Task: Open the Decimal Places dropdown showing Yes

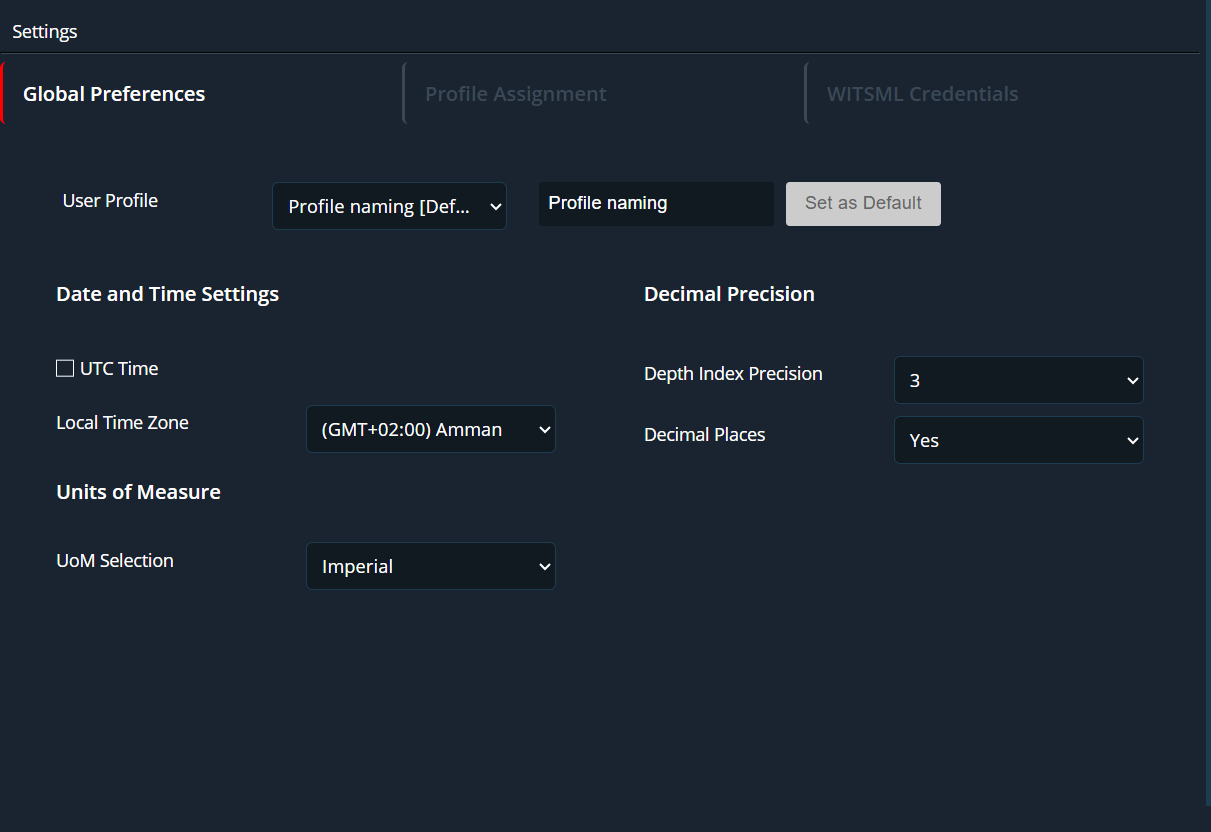Action: pyautogui.click(x=1018, y=440)
